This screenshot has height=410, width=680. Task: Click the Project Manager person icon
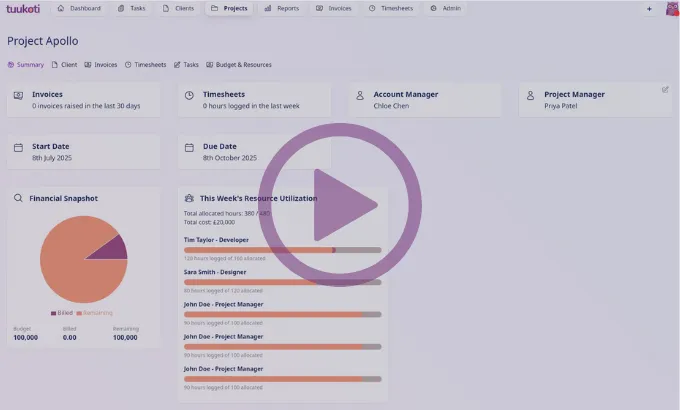coord(530,95)
